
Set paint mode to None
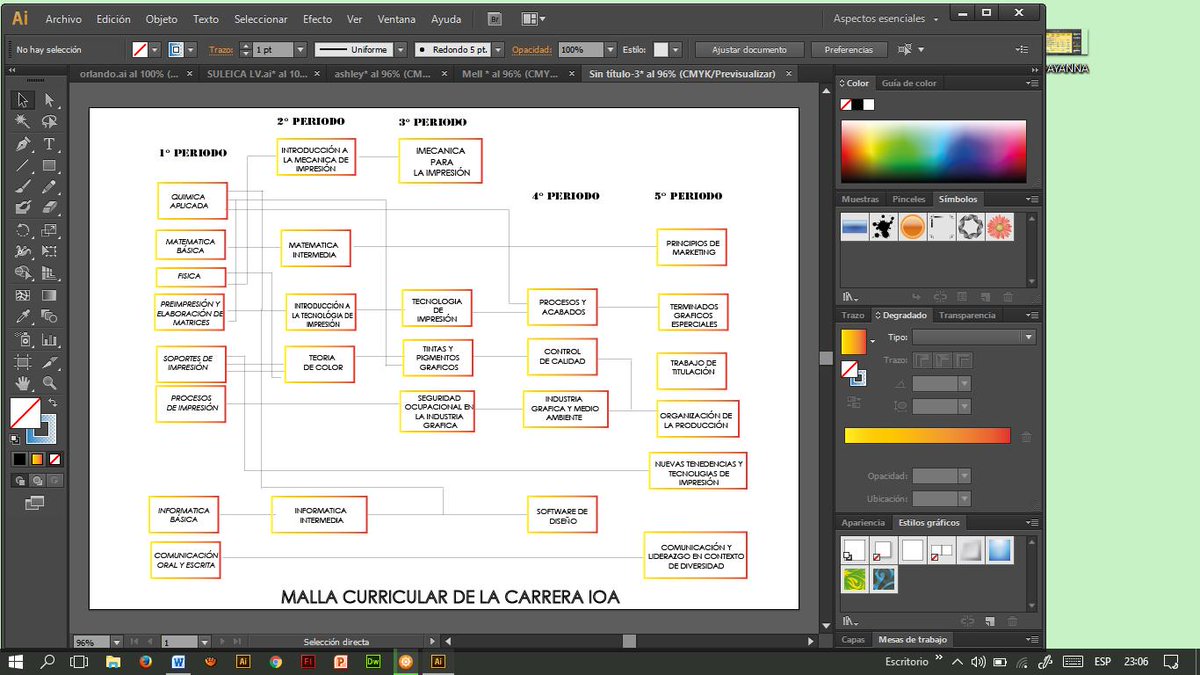pyautogui.click(x=55, y=459)
